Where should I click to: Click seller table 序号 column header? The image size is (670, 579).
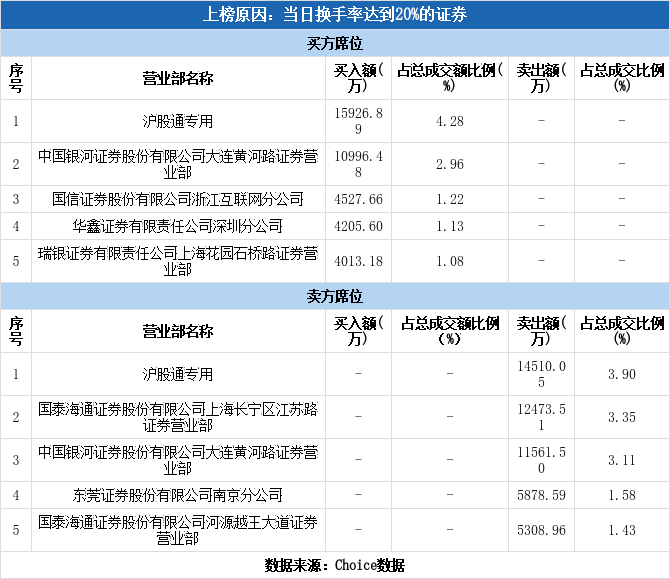[x=16, y=331]
